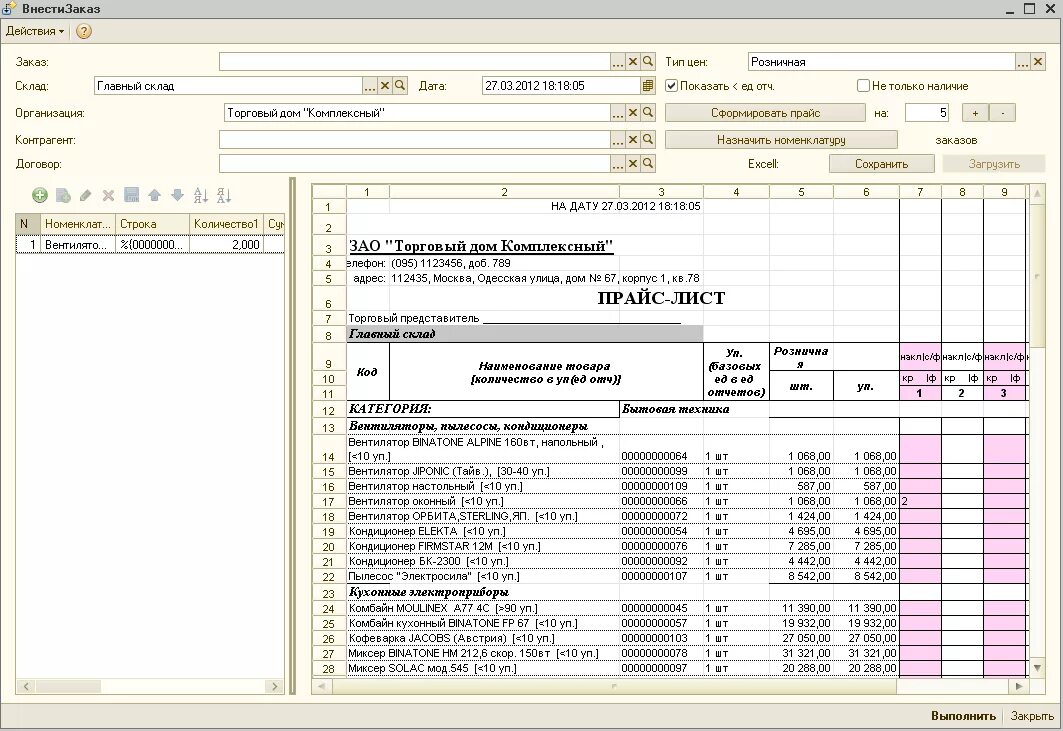1063x731 pixels.
Task: Decrease order count with minus button
Action: point(1003,113)
